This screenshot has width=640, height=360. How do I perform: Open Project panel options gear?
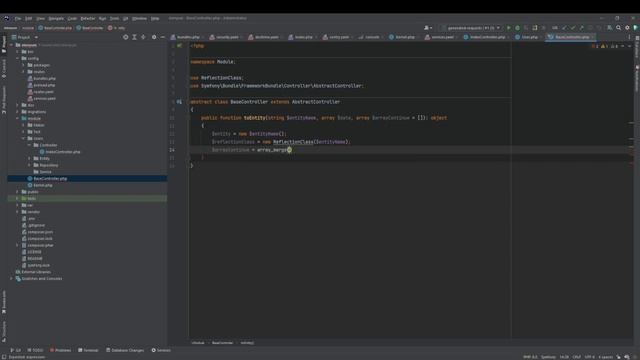154,37
